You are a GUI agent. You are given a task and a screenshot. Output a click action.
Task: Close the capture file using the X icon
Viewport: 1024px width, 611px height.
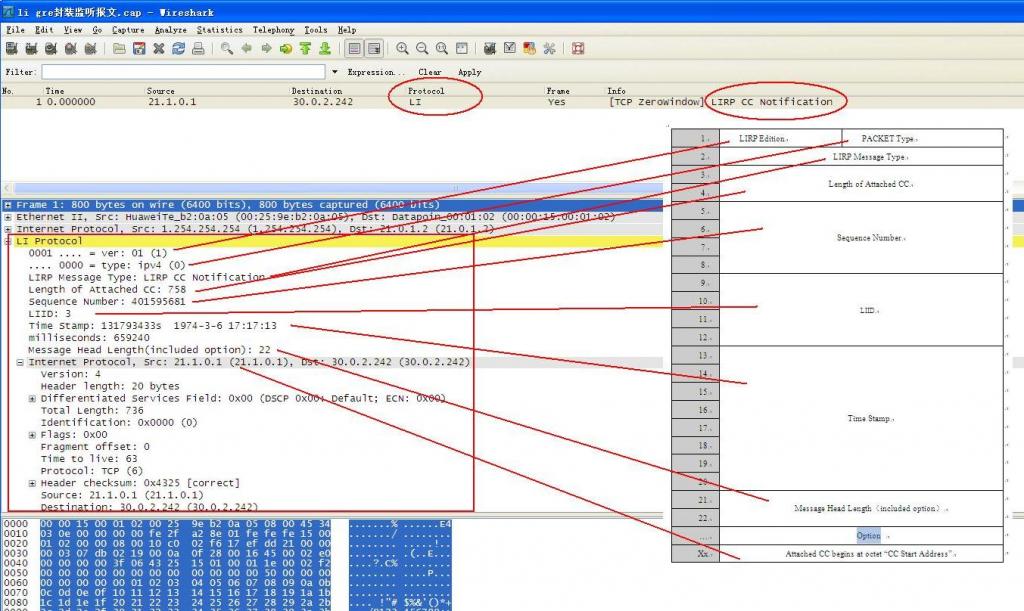[159, 48]
